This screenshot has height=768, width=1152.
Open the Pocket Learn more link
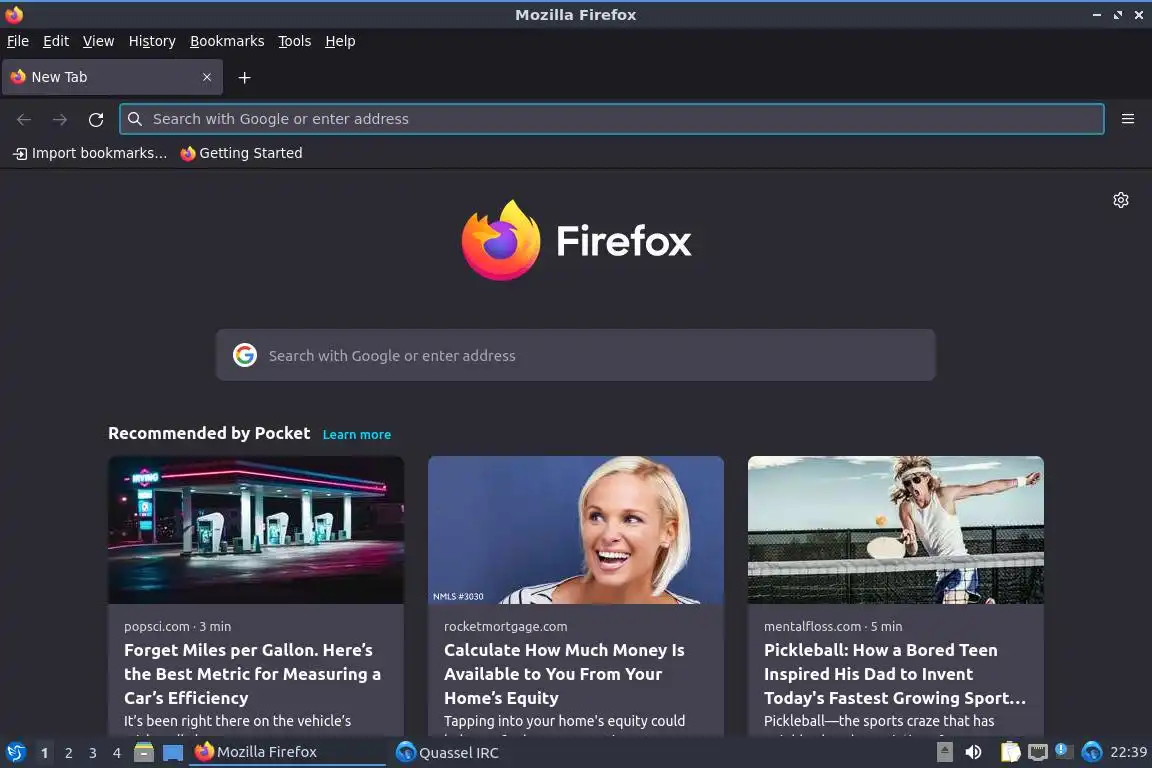tap(357, 434)
